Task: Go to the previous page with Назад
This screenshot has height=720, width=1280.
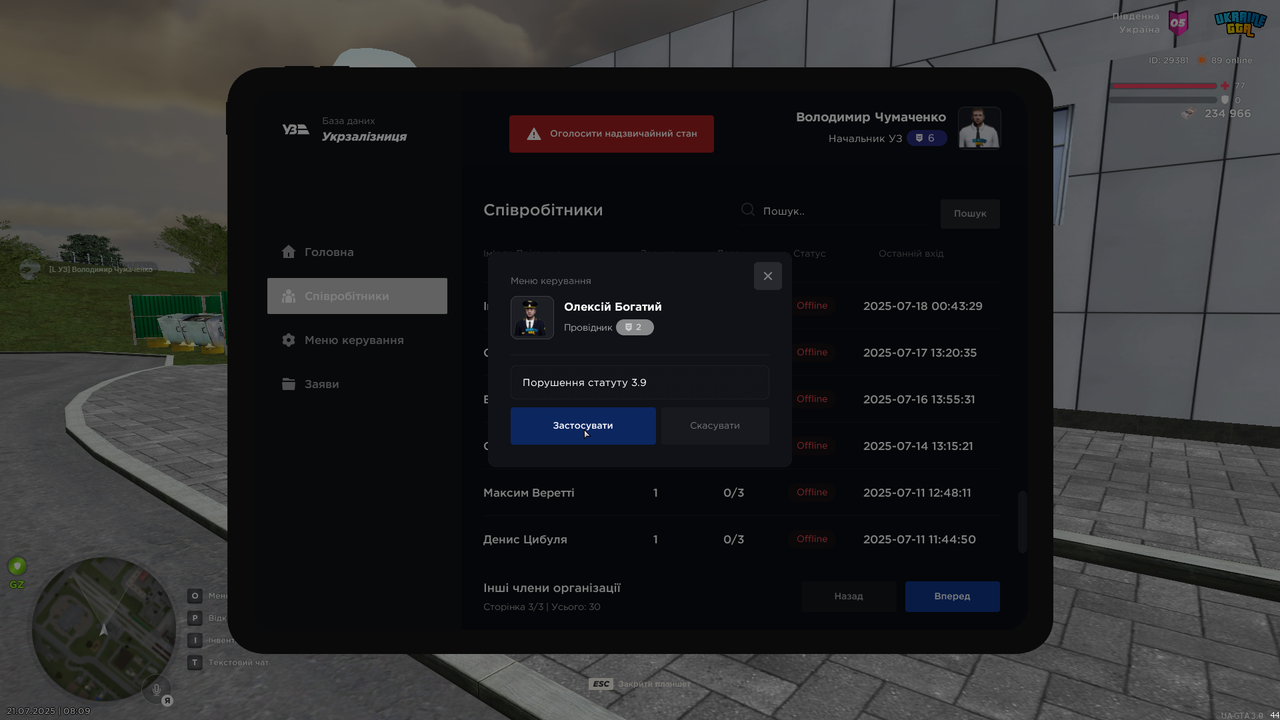Action: click(x=848, y=596)
